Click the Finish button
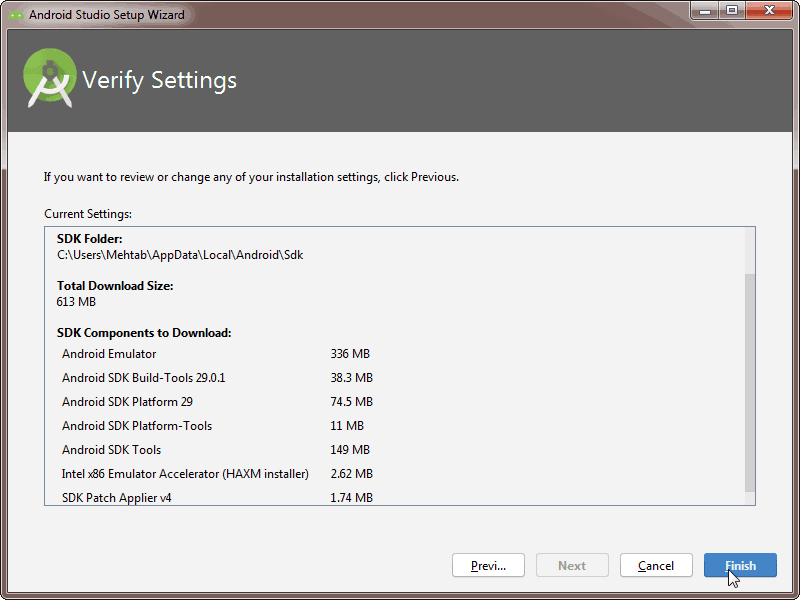 (x=740, y=565)
